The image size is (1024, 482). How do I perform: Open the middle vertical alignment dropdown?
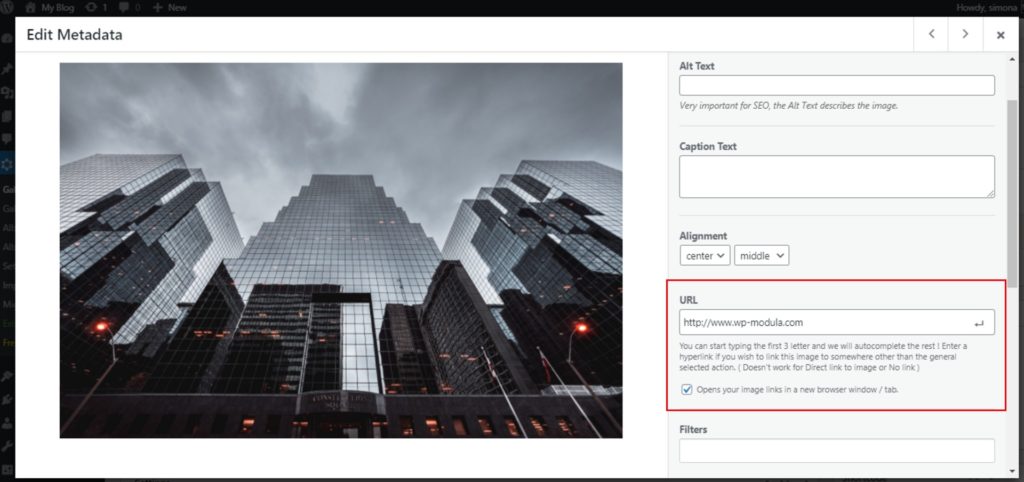click(761, 256)
